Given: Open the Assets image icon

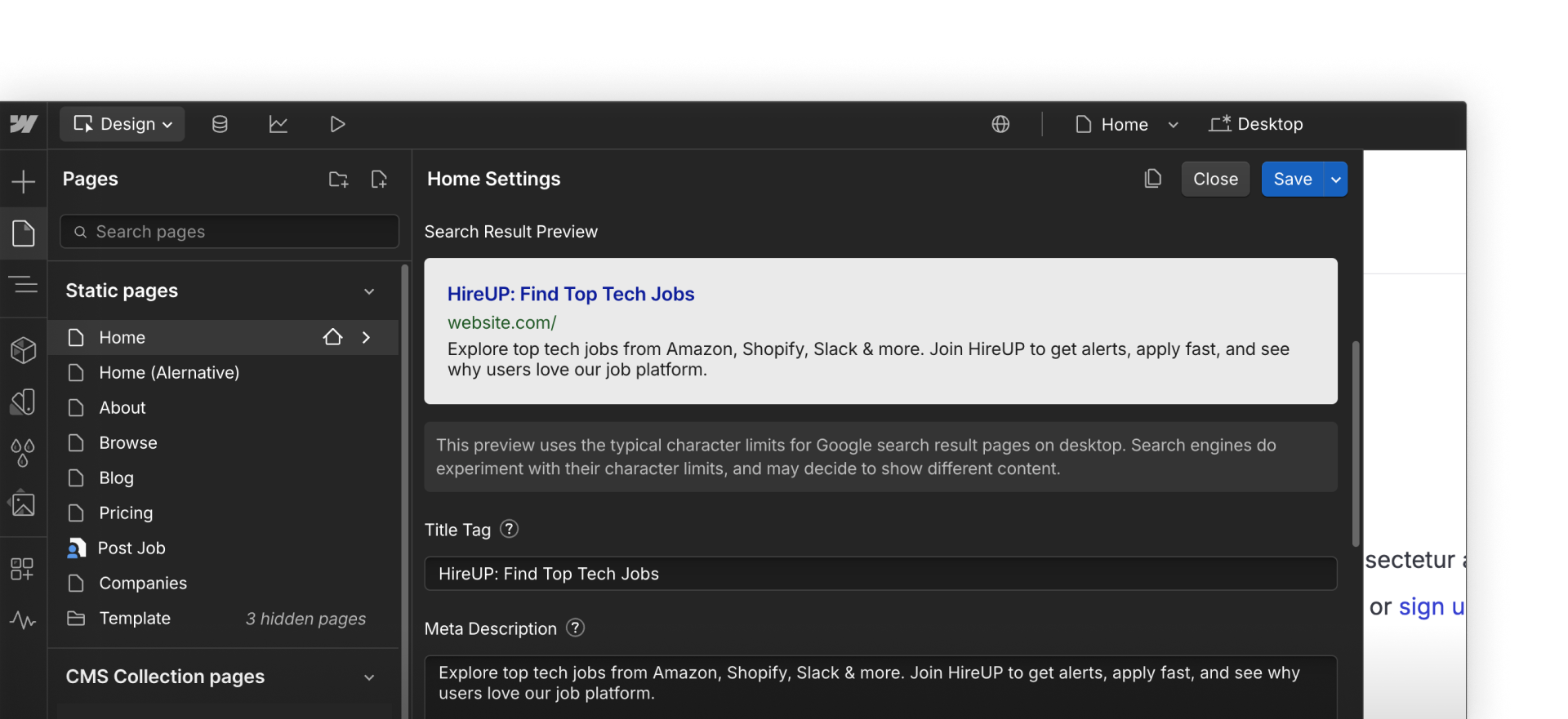Looking at the screenshot, I should (24, 504).
